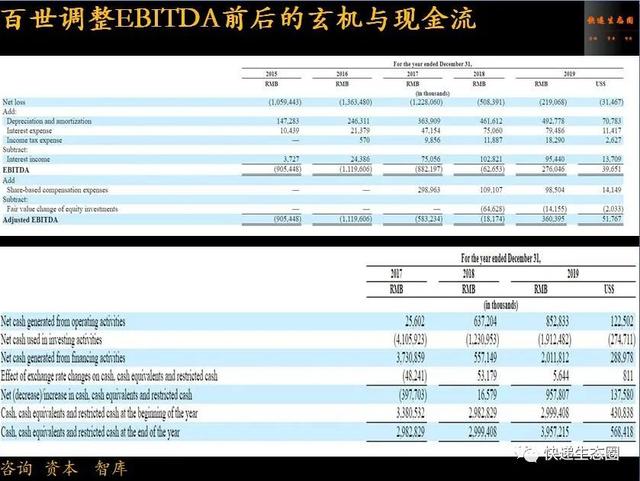Click the 智库 text in the footer
The height and width of the screenshot is (481, 640).
pos(111,468)
